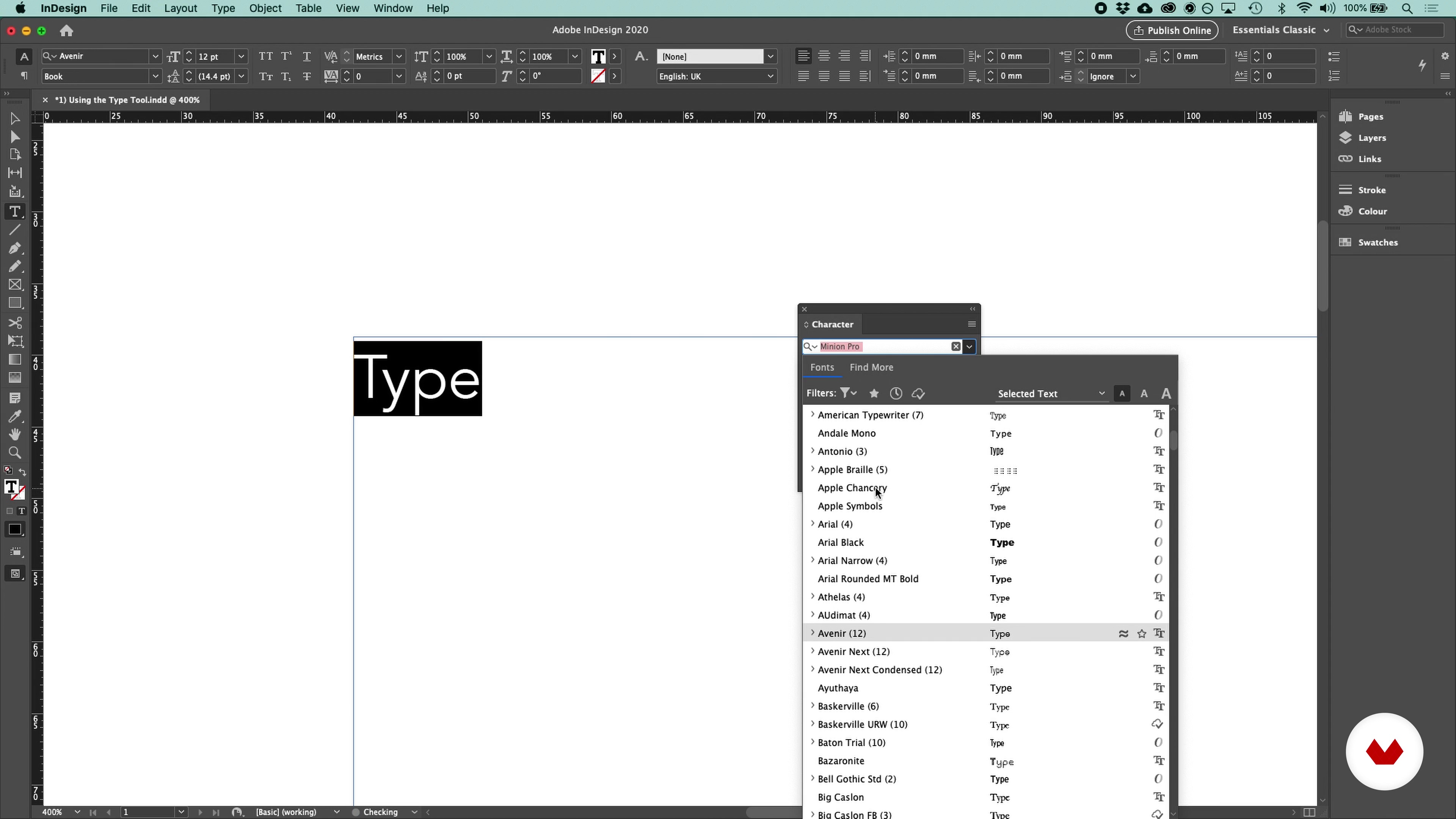Viewport: 1456px width, 819px height.
Task: Select the Note tool
Action: [x=15, y=399]
